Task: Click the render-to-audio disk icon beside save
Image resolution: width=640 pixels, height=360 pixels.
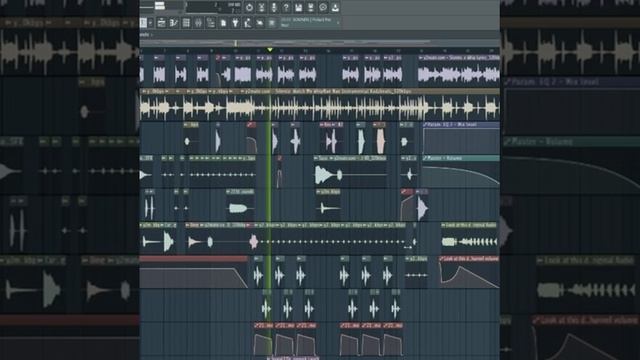Action: click(311, 7)
